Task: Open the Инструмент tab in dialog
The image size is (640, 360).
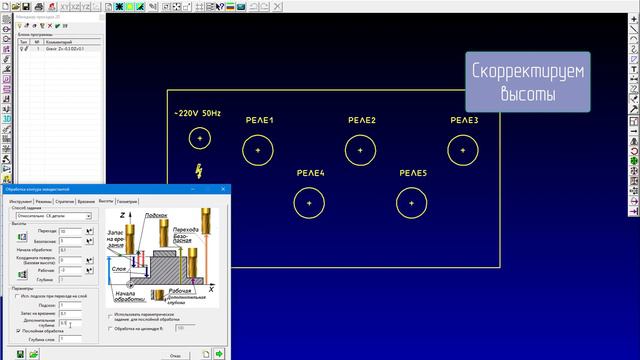Action: pyautogui.click(x=20, y=202)
